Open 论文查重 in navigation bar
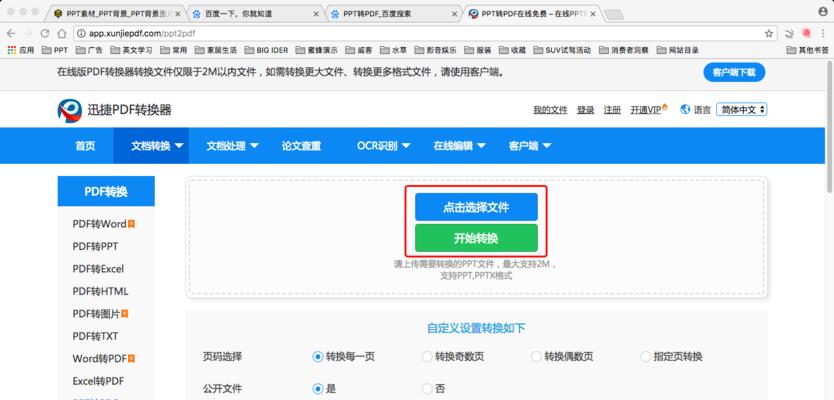Image resolution: width=834 pixels, height=400 pixels. [x=302, y=146]
